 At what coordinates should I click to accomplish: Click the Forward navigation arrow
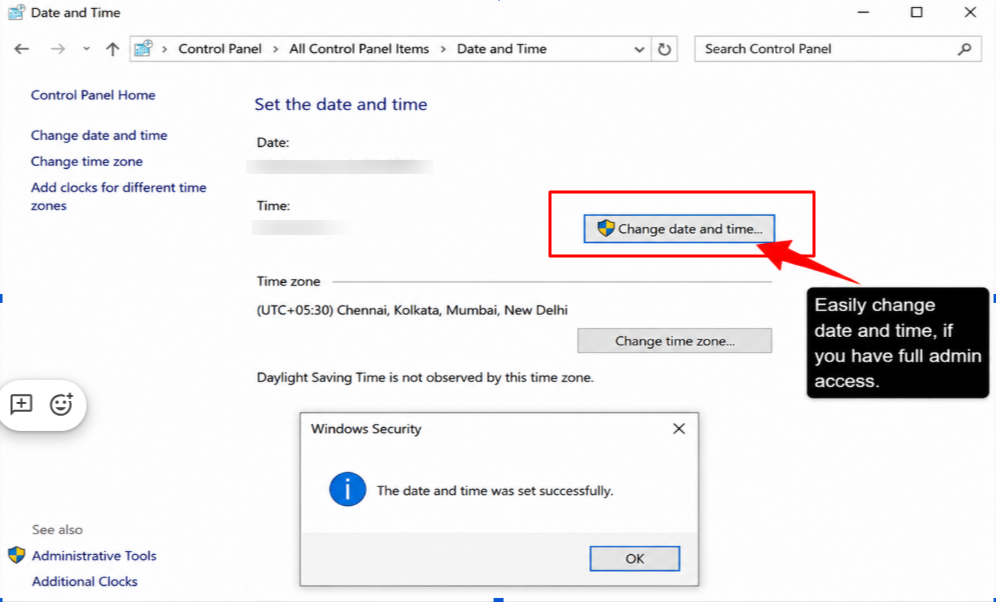58,49
